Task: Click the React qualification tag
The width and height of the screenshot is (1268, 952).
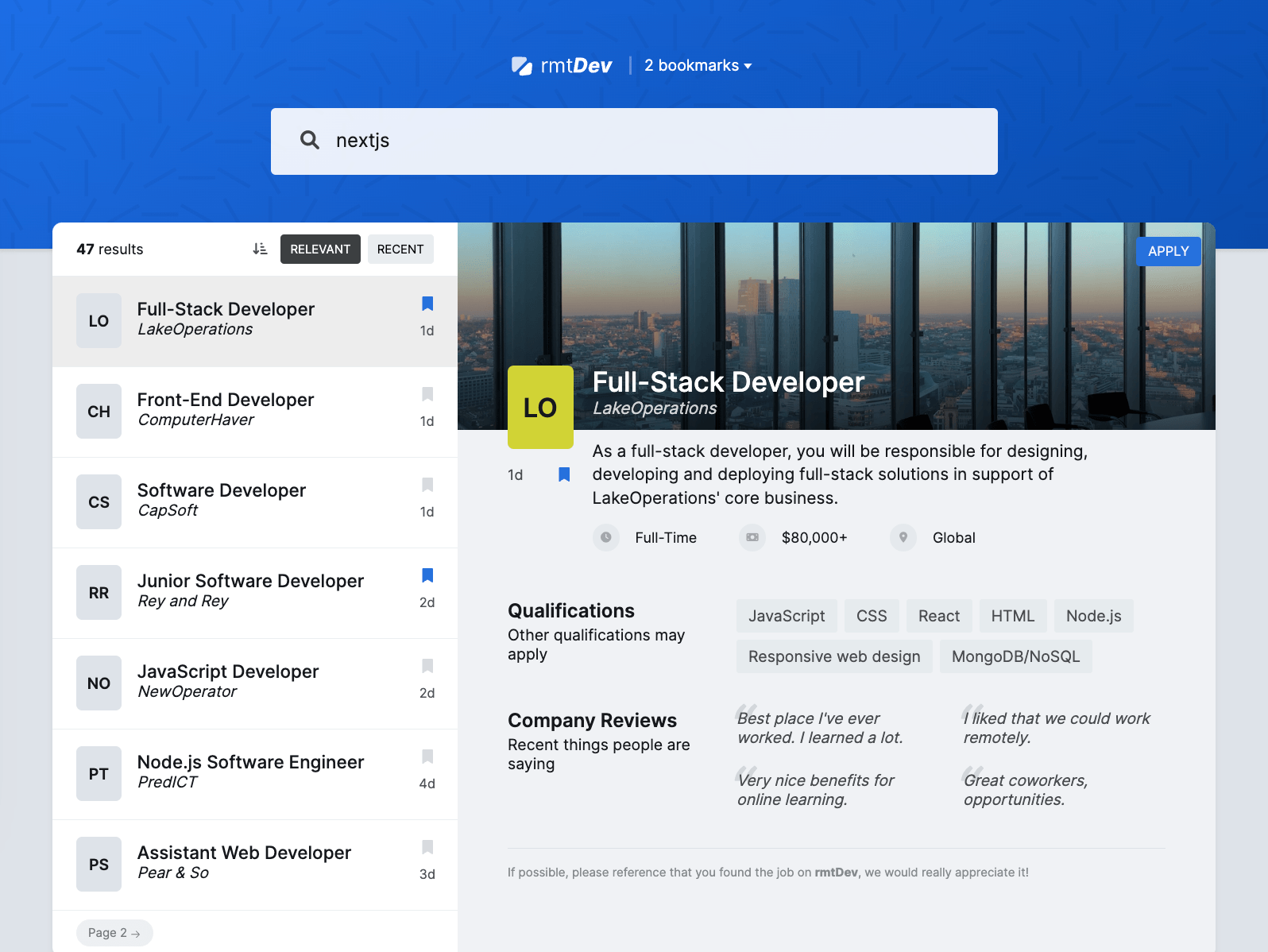Action: (939, 616)
